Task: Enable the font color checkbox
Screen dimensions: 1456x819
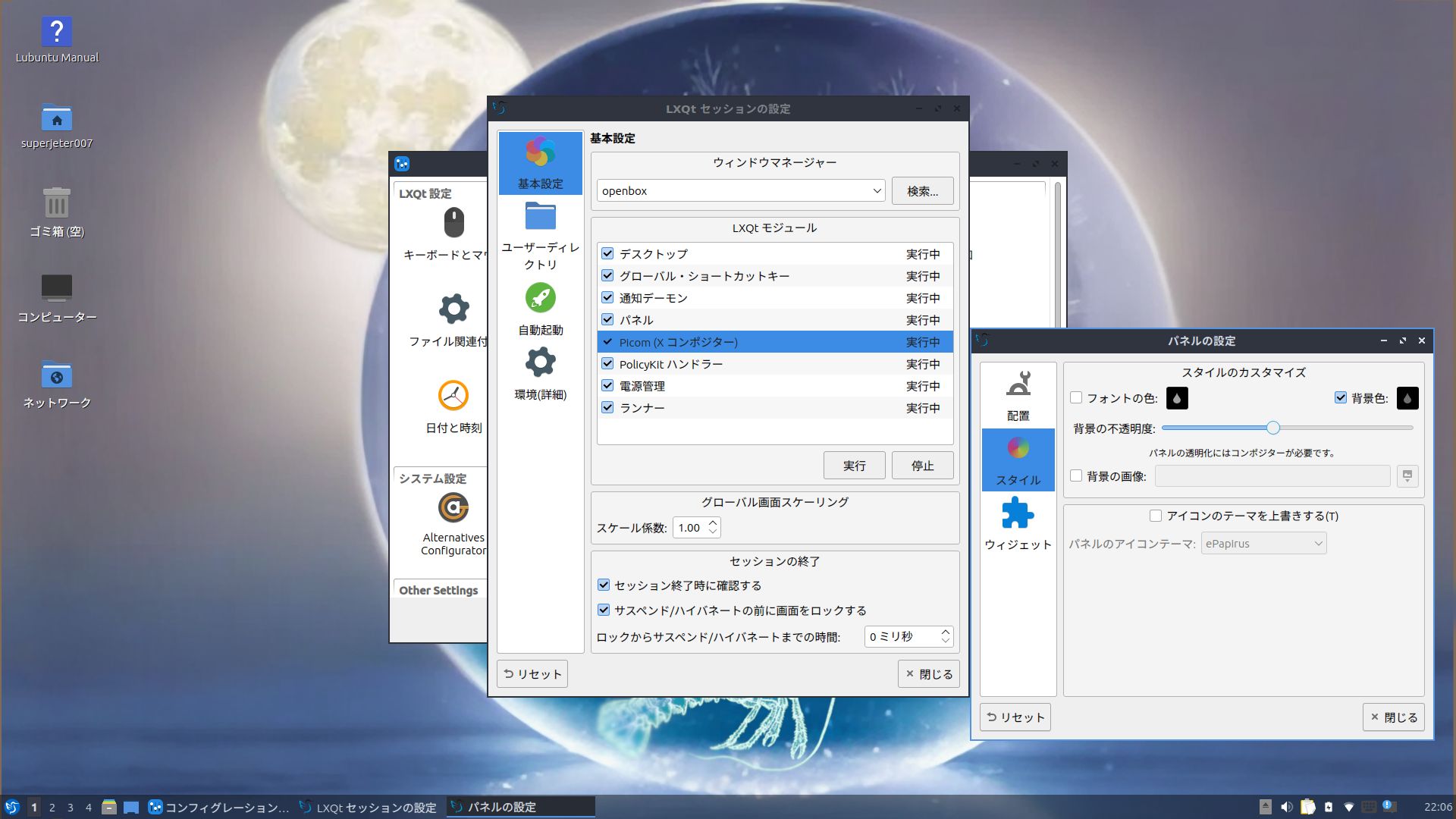Action: (1076, 397)
